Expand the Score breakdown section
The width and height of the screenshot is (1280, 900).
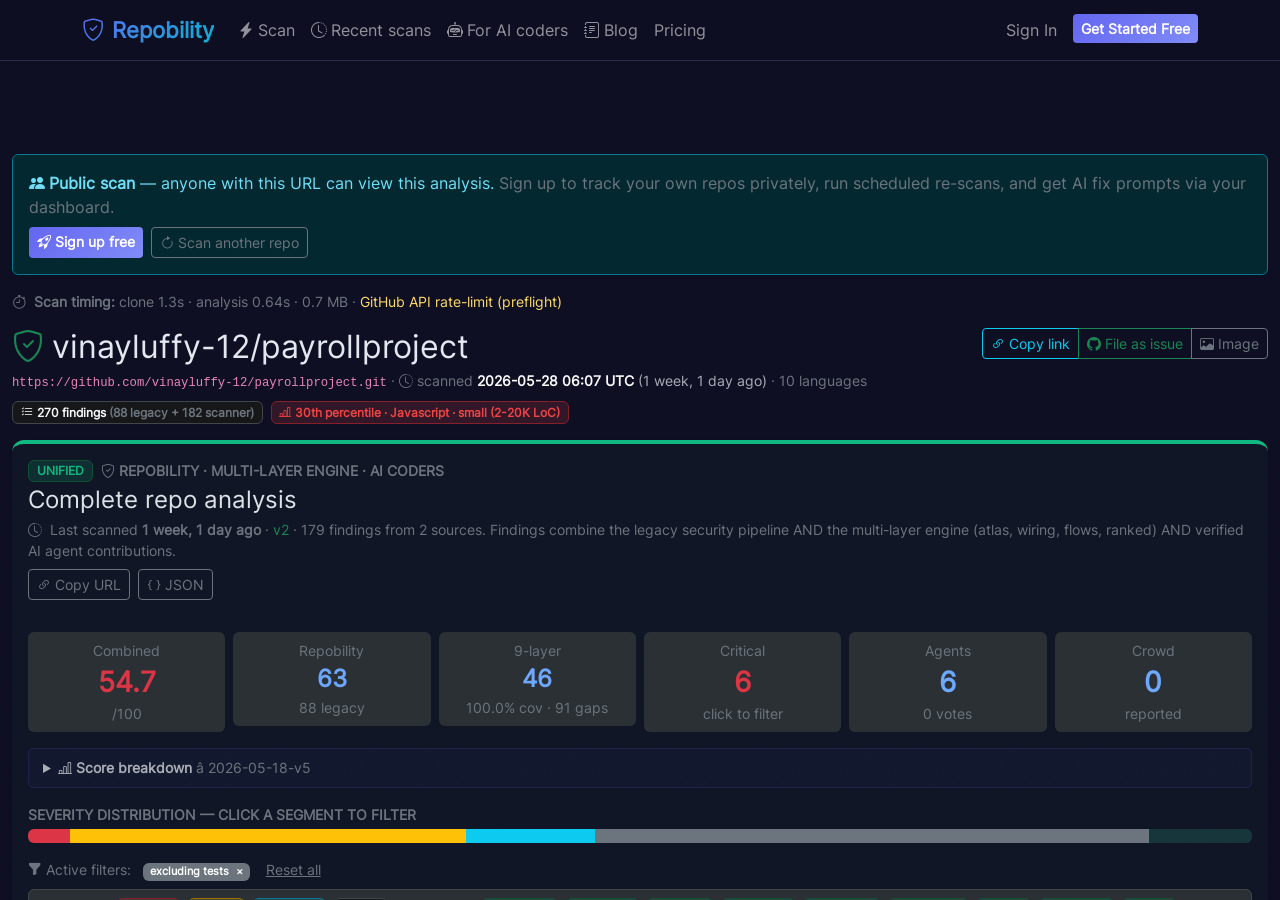[640, 768]
